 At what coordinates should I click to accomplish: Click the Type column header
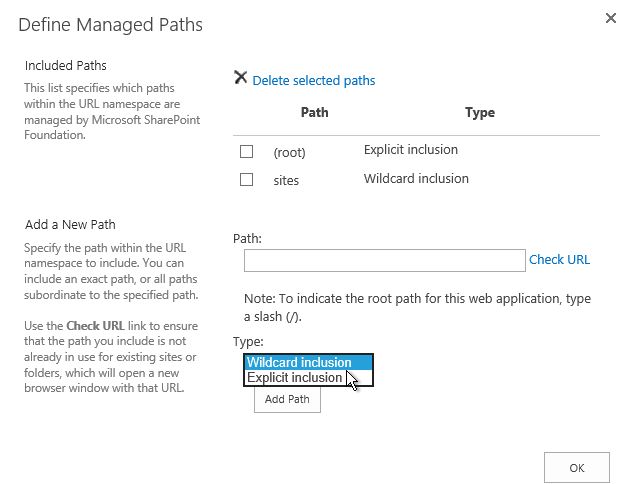480,113
